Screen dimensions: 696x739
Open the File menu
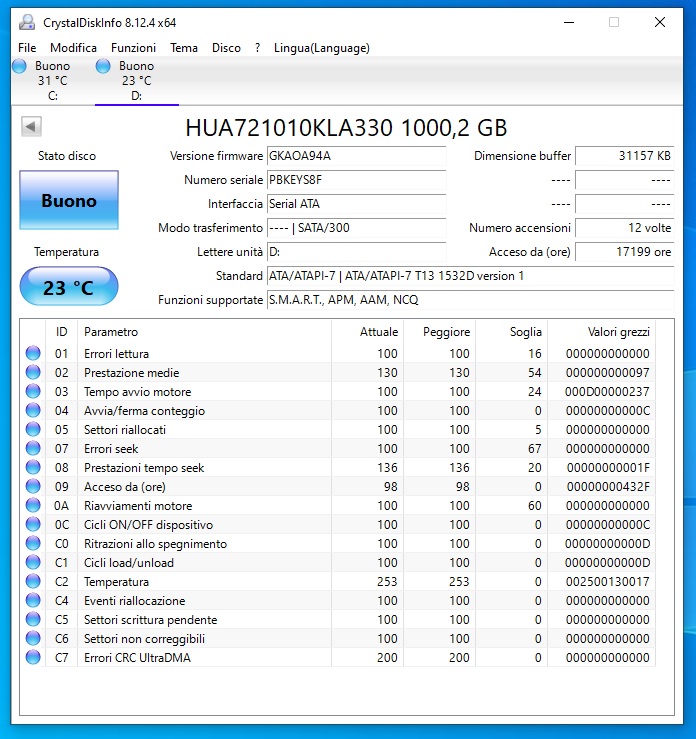click(27, 48)
